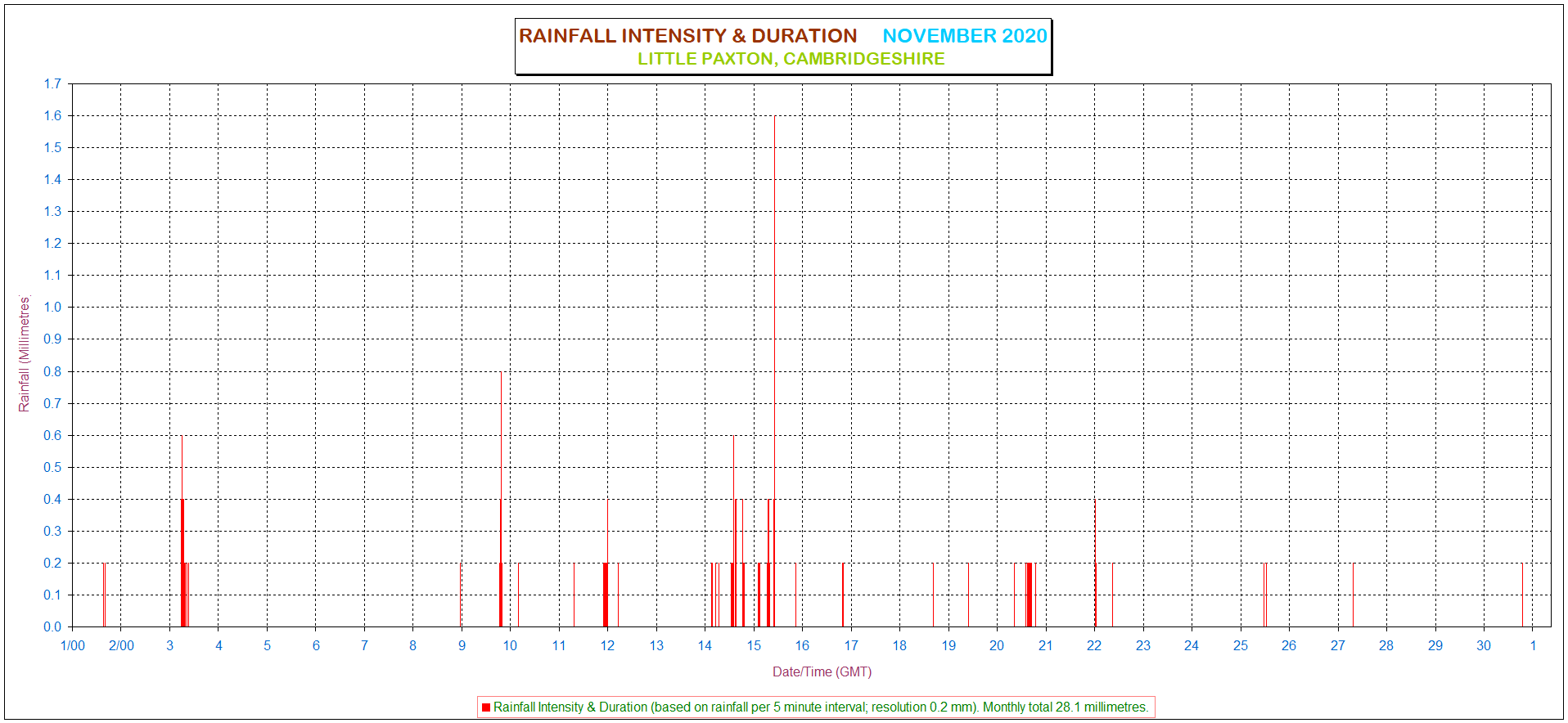Click the y-axis value 0.0
This screenshot has height=723, width=1568.
pos(52,626)
